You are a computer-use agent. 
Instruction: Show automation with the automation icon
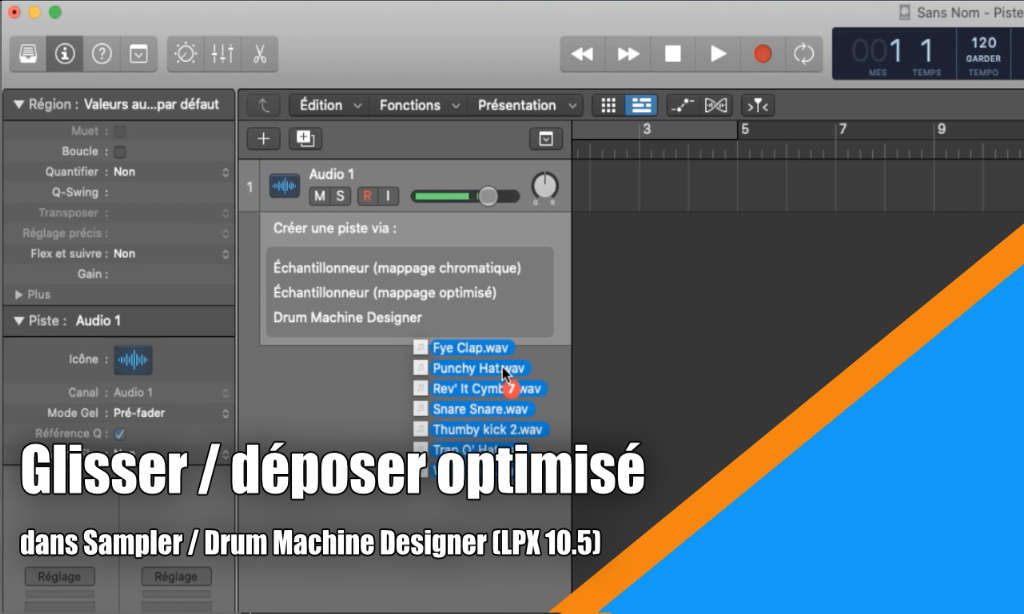coord(684,104)
